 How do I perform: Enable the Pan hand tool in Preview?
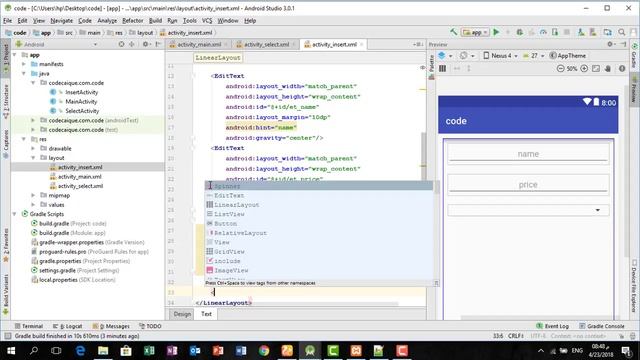[x=608, y=69]
